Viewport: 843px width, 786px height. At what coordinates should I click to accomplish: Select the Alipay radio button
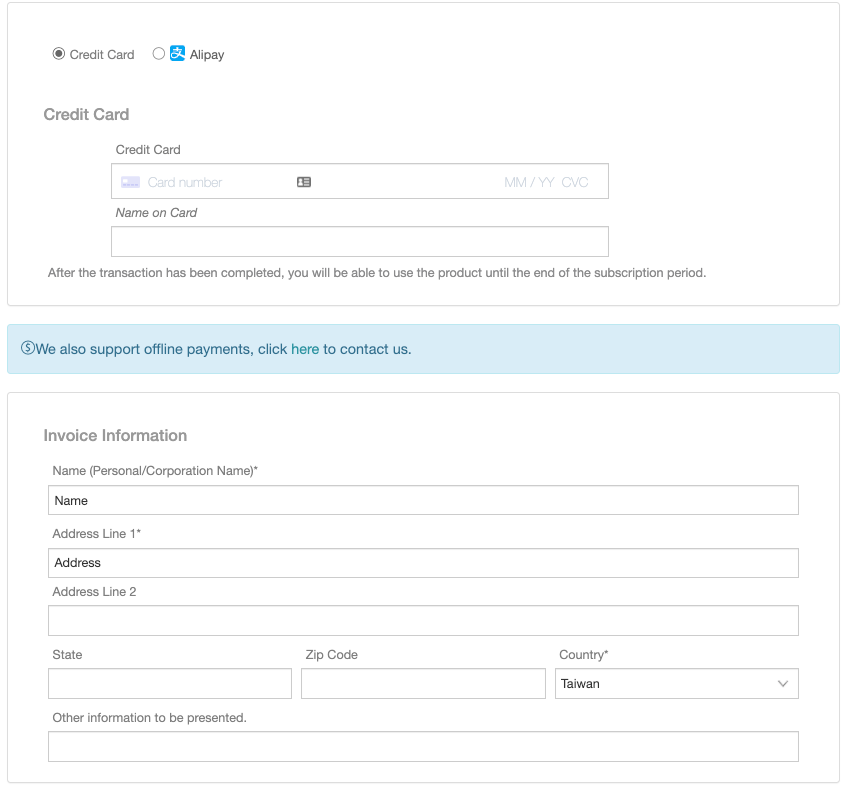tap(159, 54)
